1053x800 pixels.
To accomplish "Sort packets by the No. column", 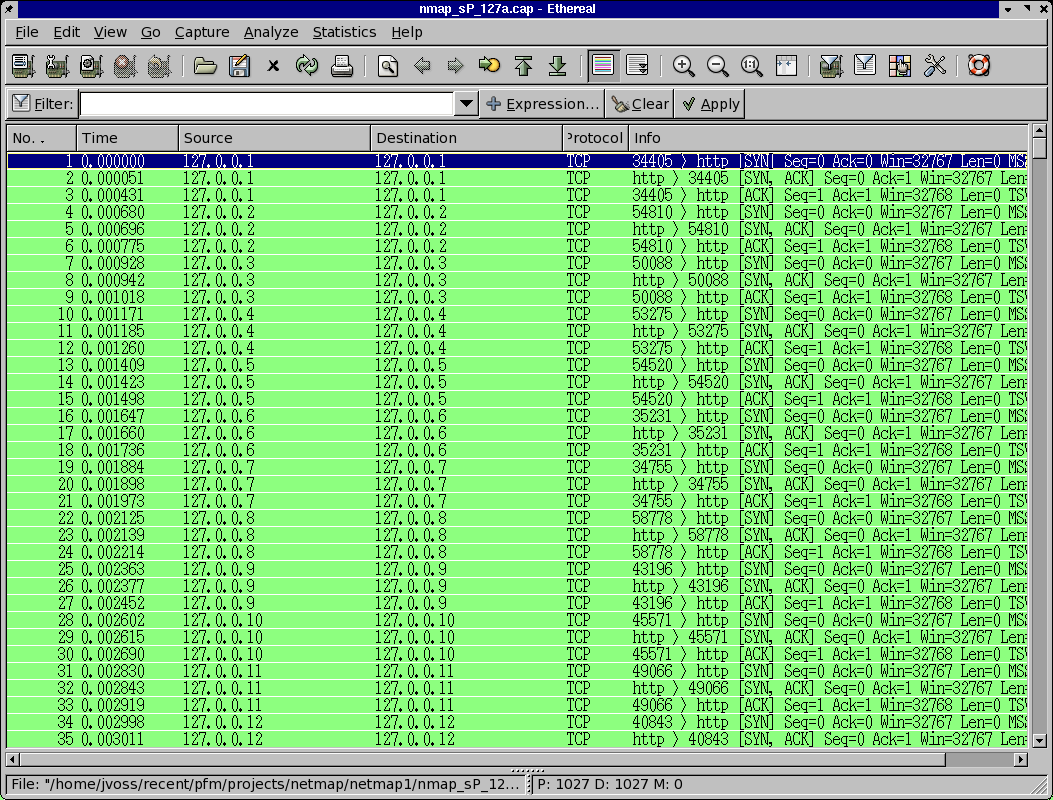I will point(42,138).
